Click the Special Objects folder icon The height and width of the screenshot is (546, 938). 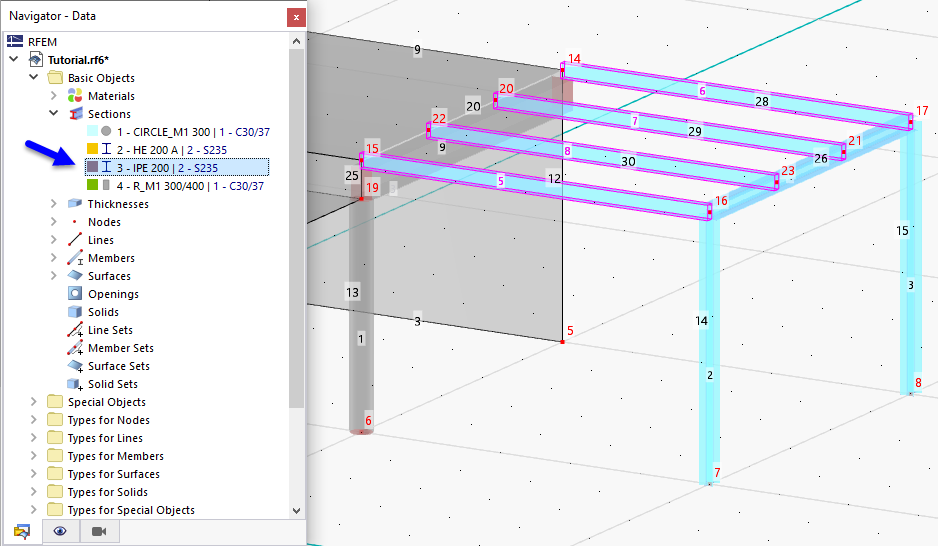click(x=55, y=401)
